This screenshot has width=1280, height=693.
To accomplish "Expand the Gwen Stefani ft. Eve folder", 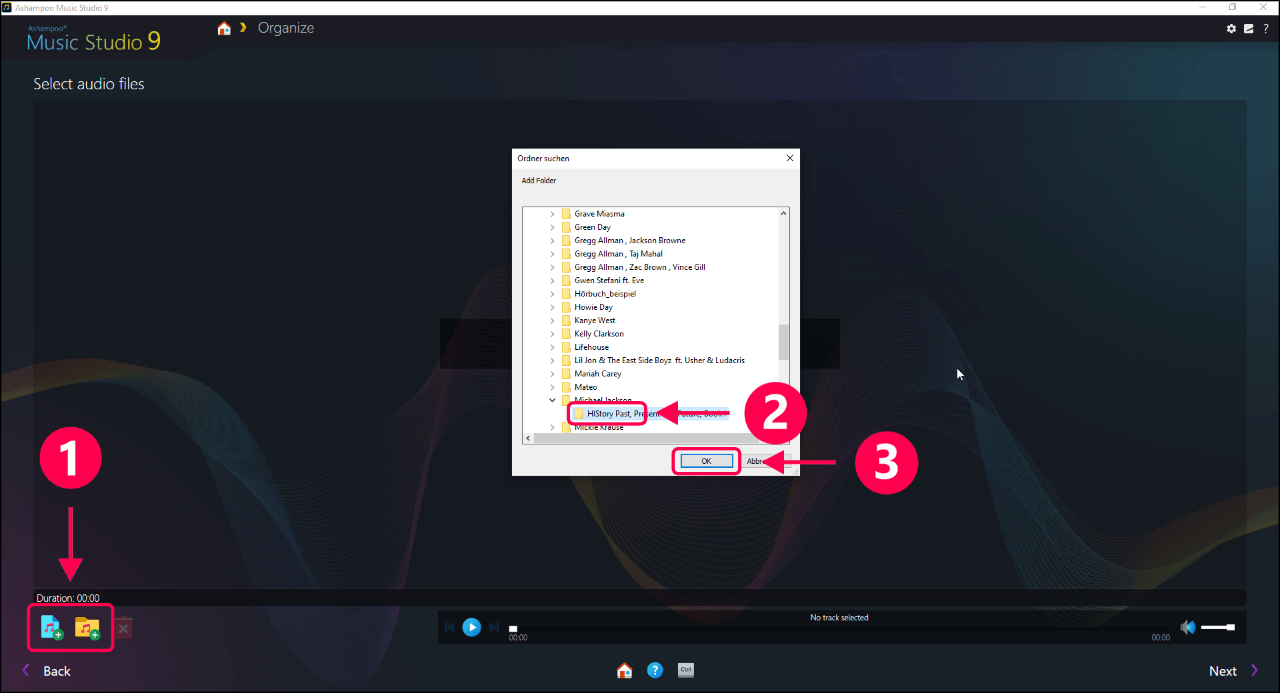I will (552, 280).
